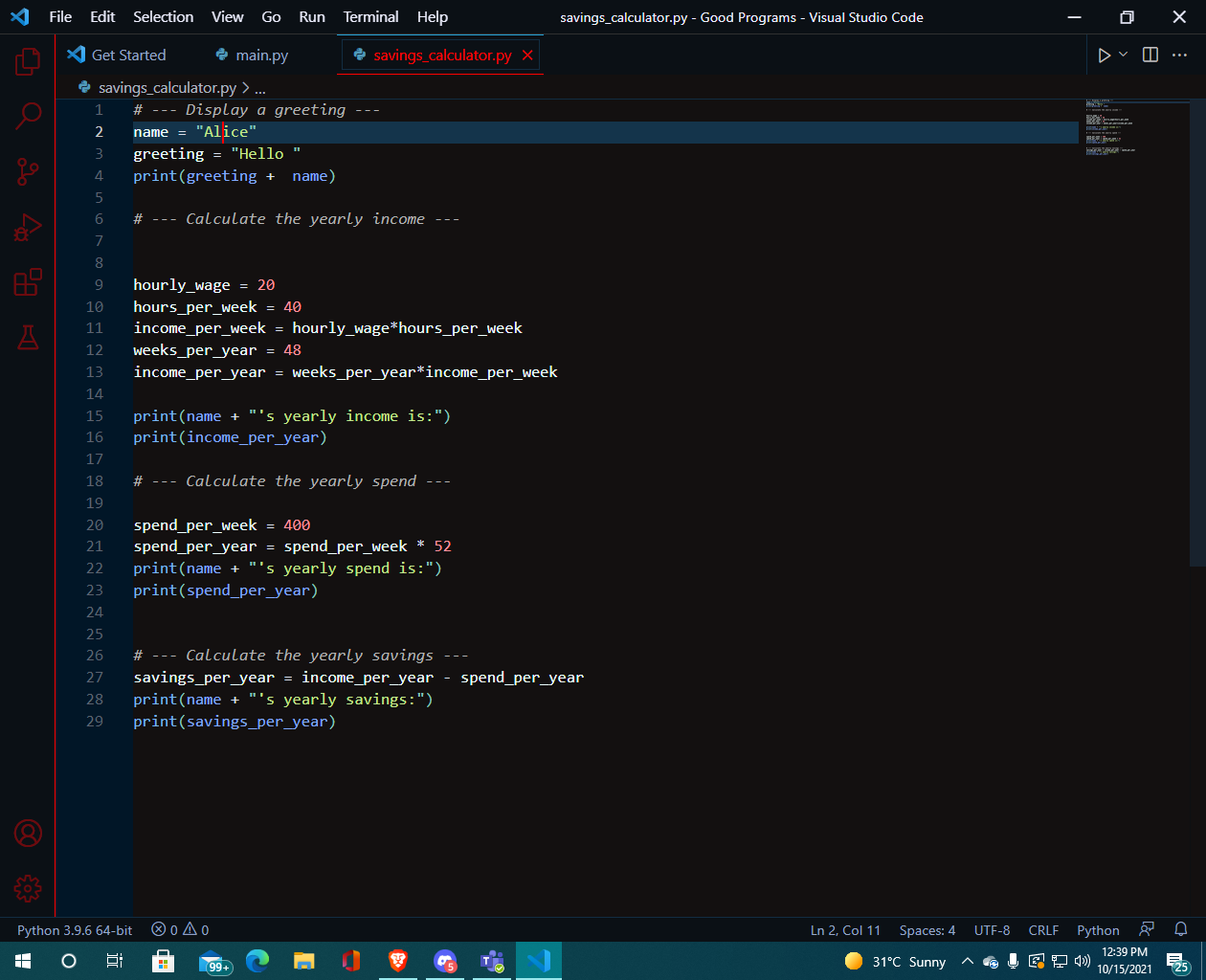Select Python language mode in status bar
Screen dimensions: 1206x980
pos(1098,930)
